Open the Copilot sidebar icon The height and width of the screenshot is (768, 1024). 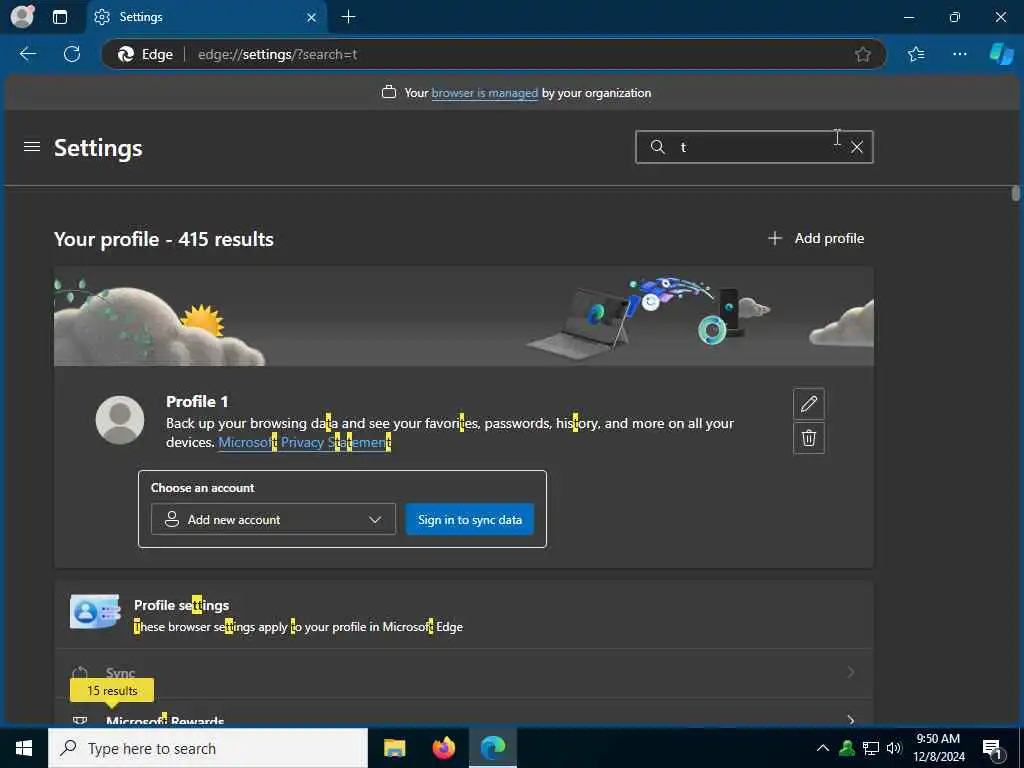(1001, 54)
